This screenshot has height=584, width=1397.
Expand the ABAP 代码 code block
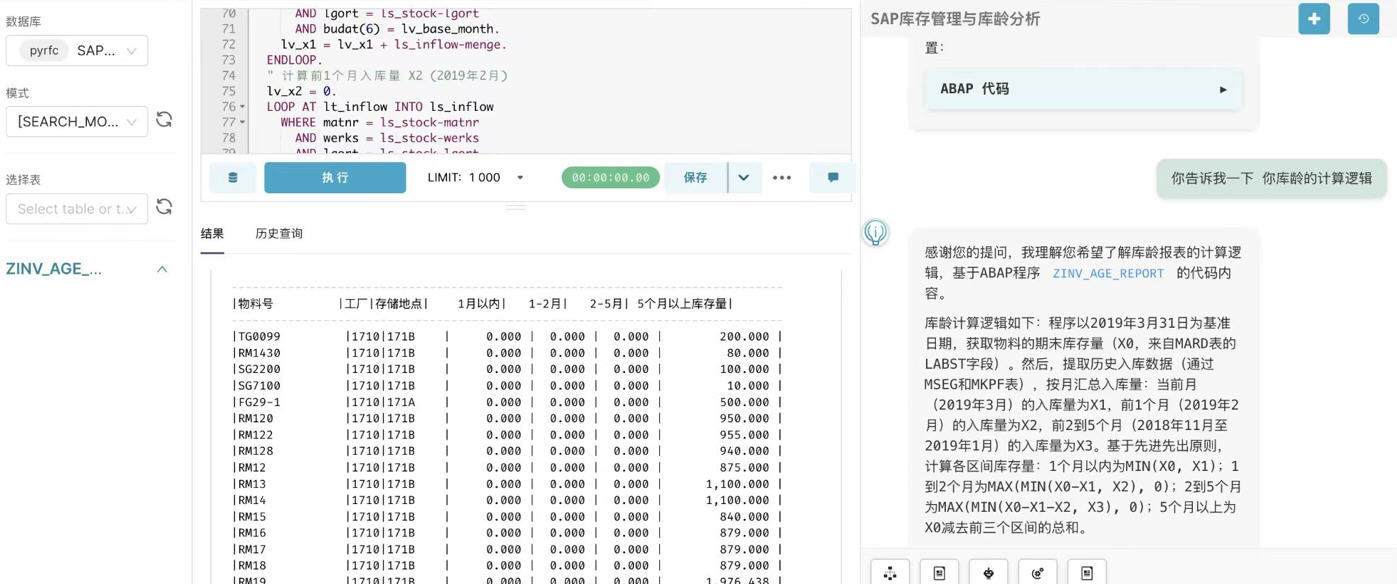pos(1083,89)
